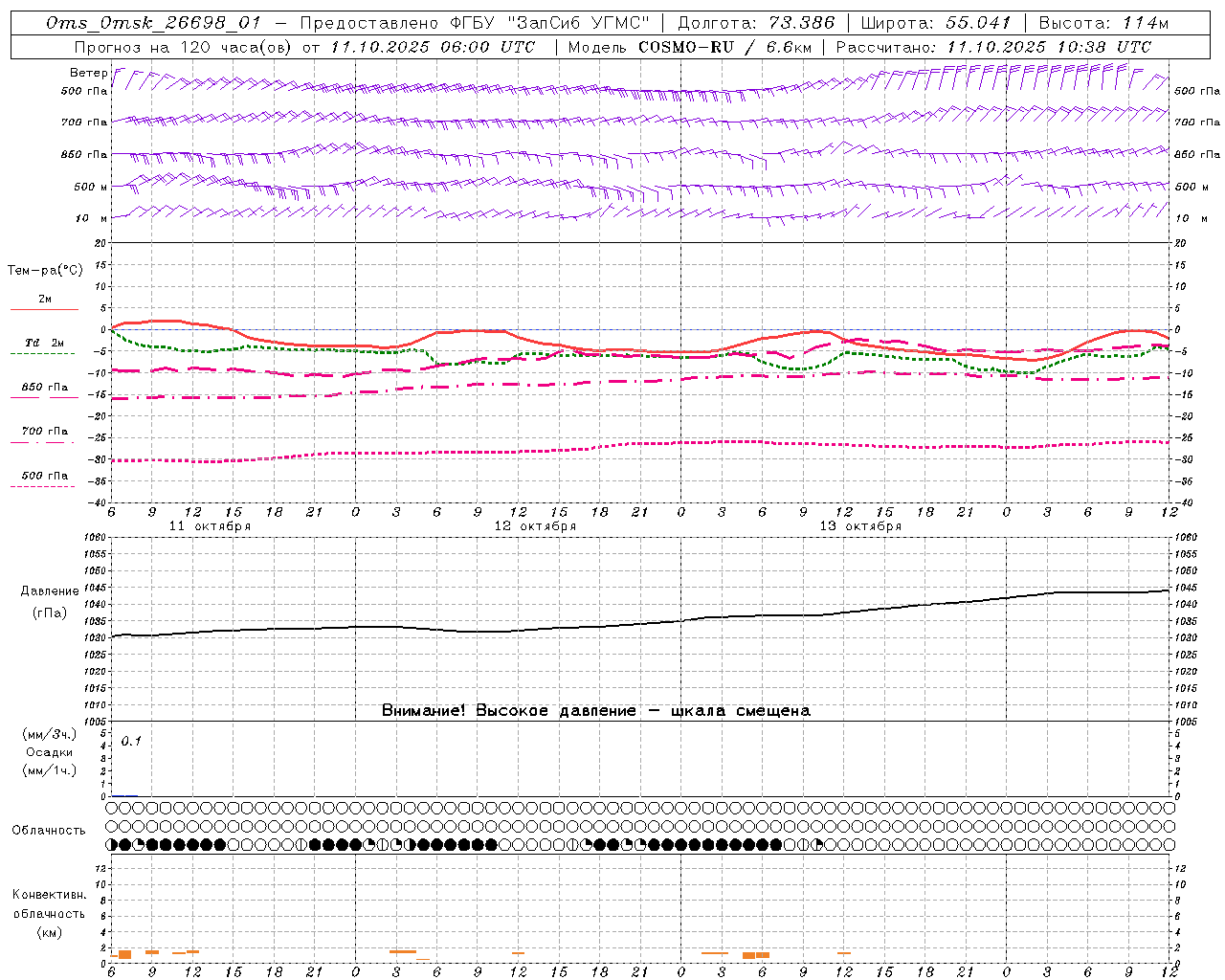
Task: Click the (мм/1ч.) units label
Action: (50, 770)
